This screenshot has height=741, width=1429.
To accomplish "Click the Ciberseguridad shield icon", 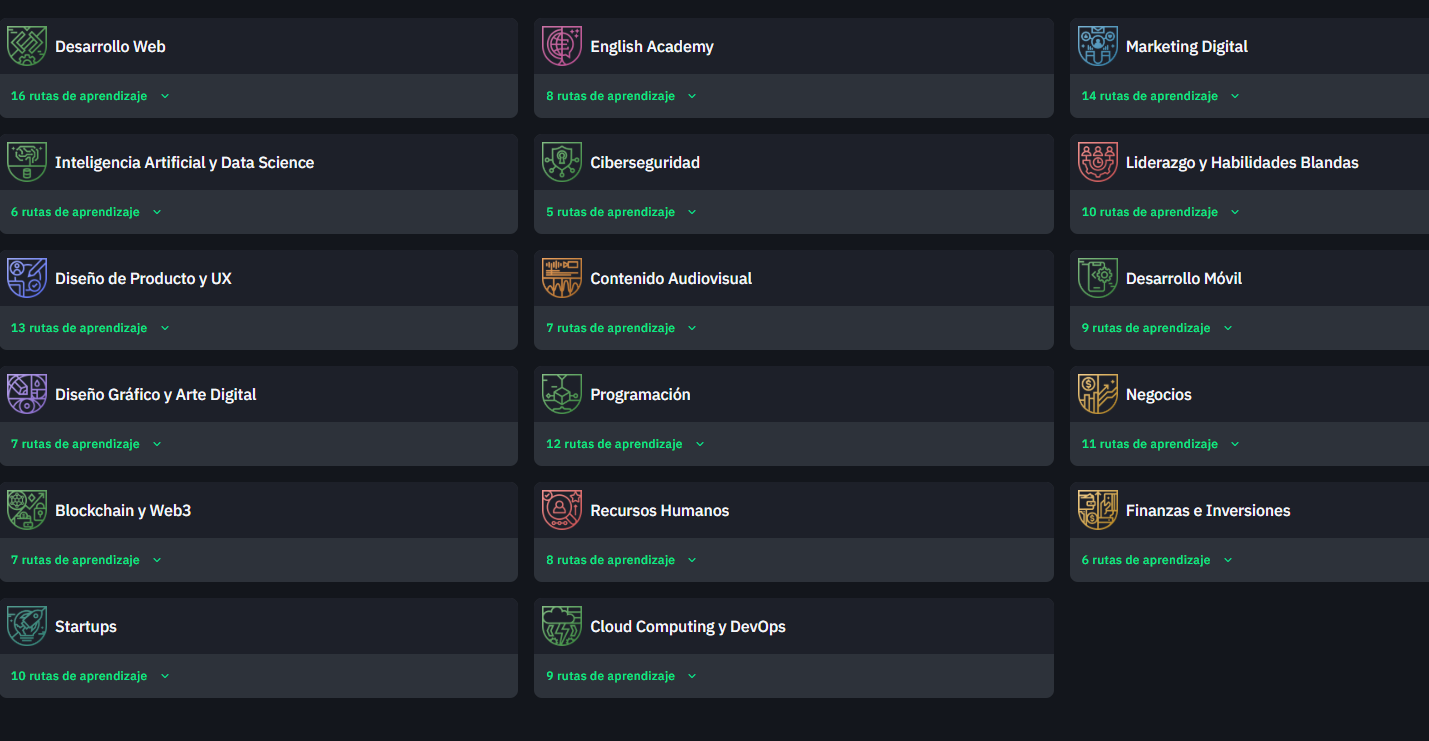I will (x=562, y=162).
